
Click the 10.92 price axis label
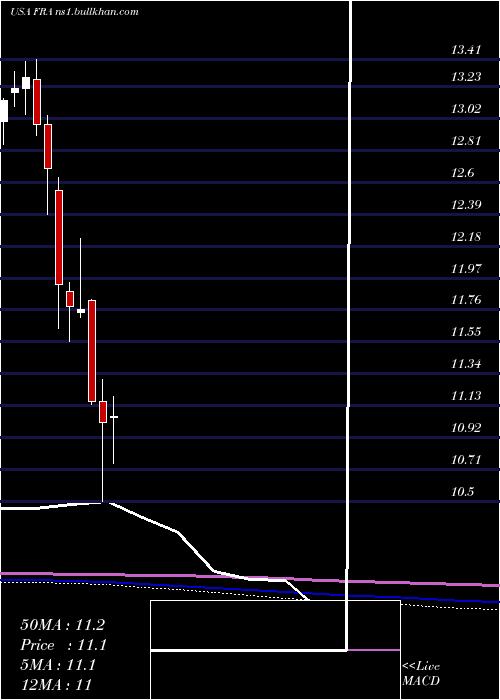click(466, 428)
